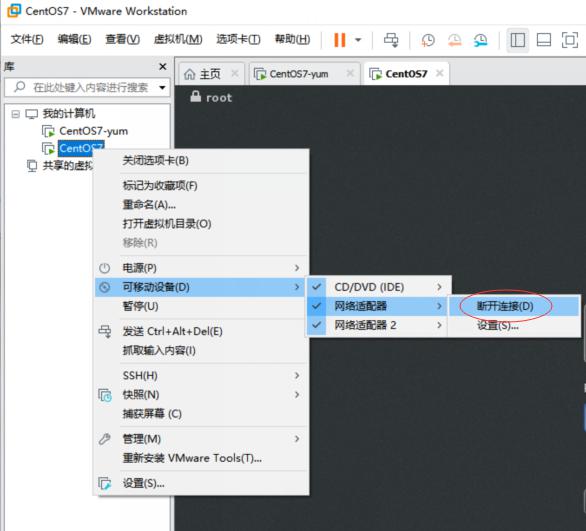Switch to the CentOS7-yum tab

pos(305,74)
